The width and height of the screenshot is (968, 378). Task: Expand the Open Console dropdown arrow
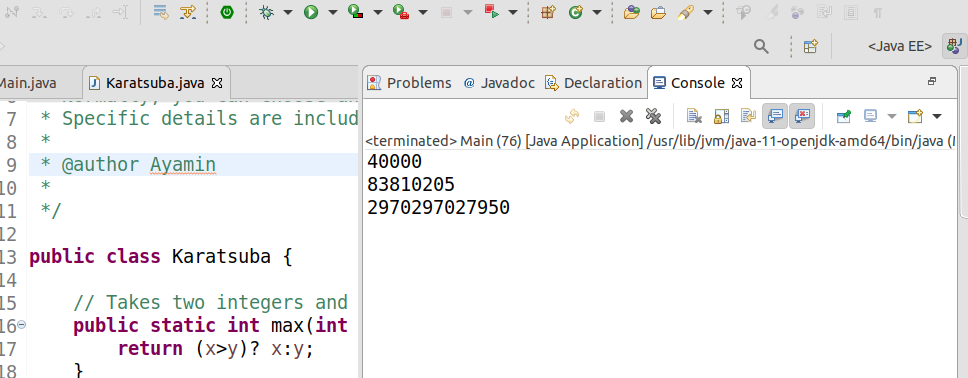pos(937,116)
